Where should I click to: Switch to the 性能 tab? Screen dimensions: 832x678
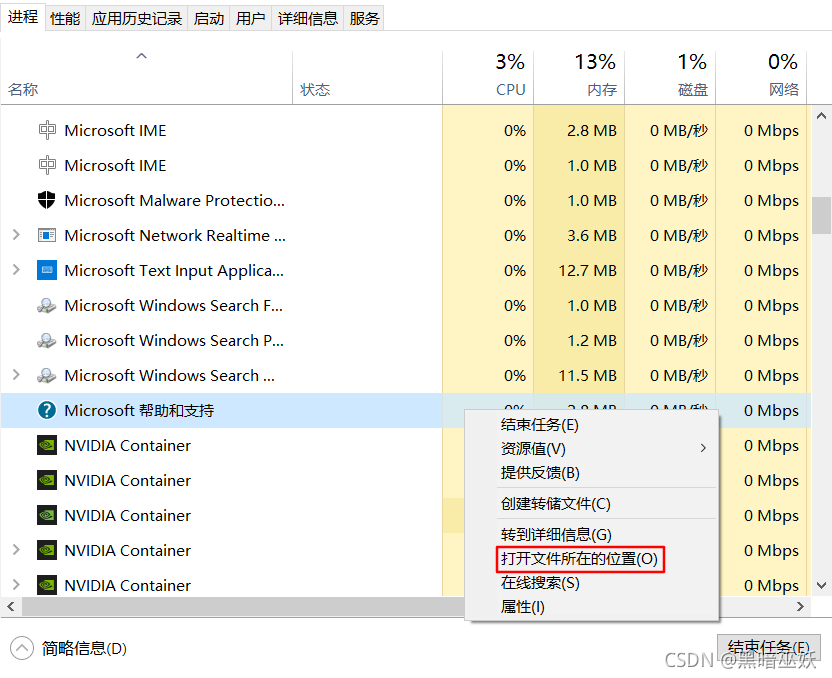[65, 19]
